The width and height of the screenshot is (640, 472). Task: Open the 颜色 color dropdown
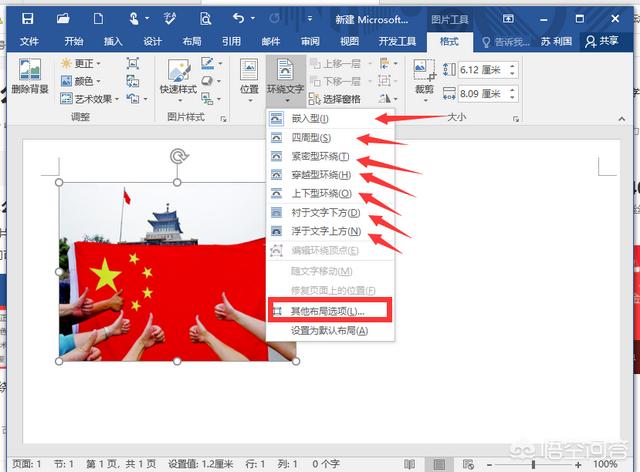tap(80, 81)
